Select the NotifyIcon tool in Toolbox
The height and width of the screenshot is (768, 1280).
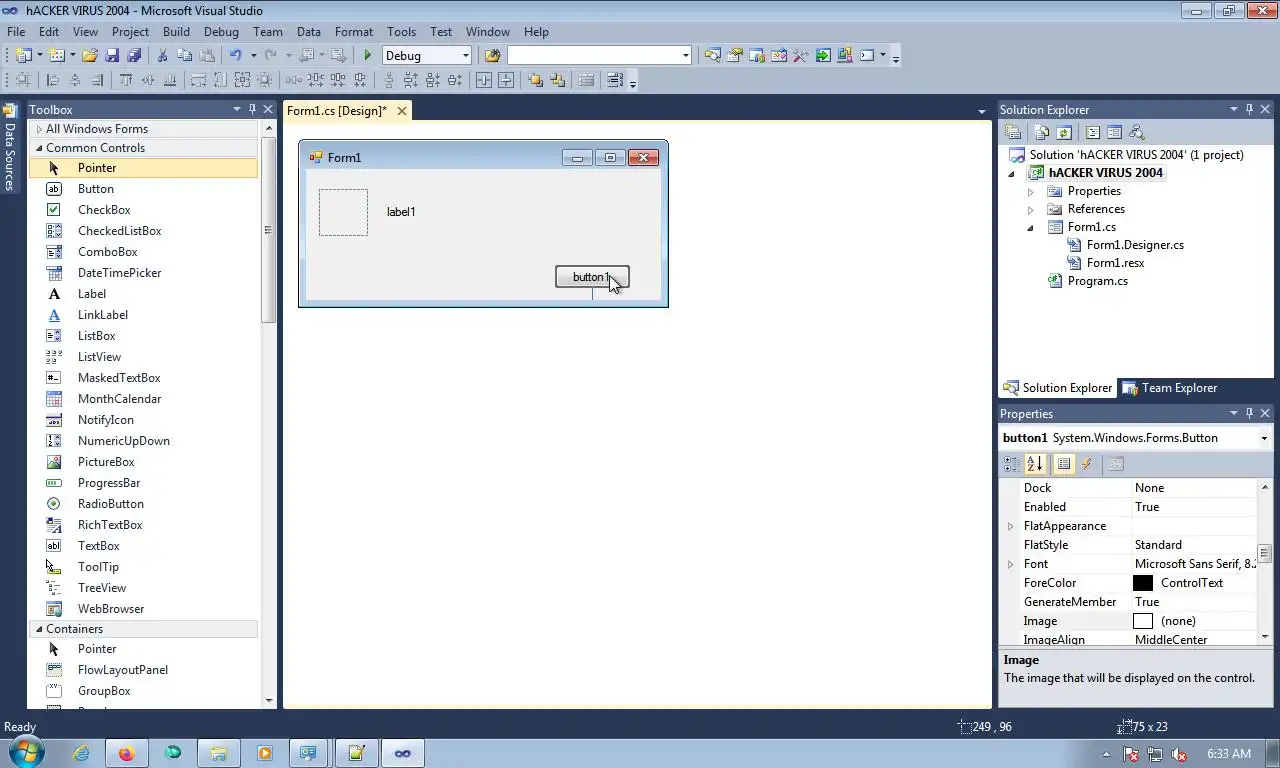point(105,420)
